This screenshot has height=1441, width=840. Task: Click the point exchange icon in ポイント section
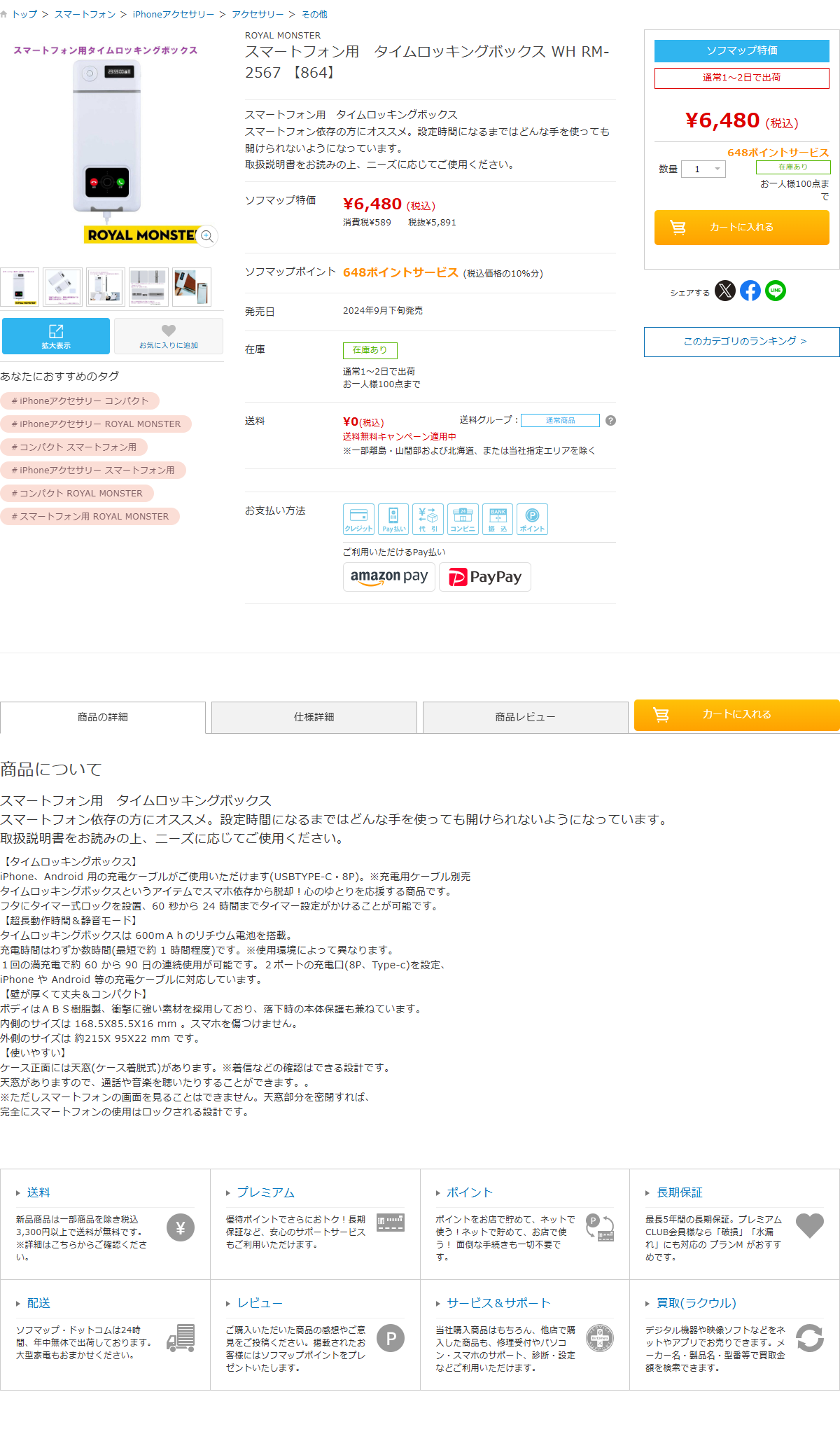(x=600, y=1227)
